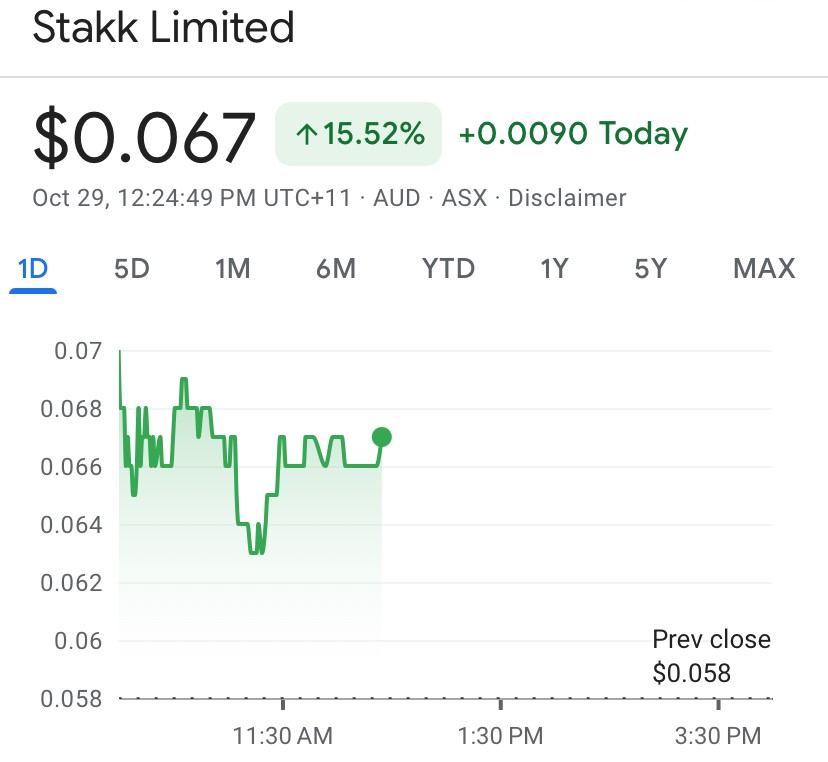
Task: Show the MAX price history tab
Action: click(x=764, y=269)
